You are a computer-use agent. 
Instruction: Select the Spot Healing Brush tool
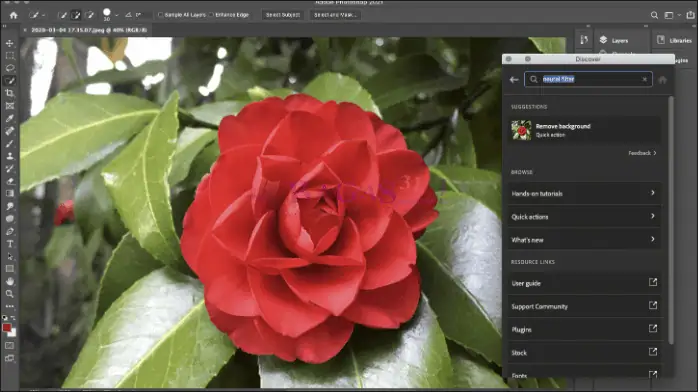click(x=9, y=131)
